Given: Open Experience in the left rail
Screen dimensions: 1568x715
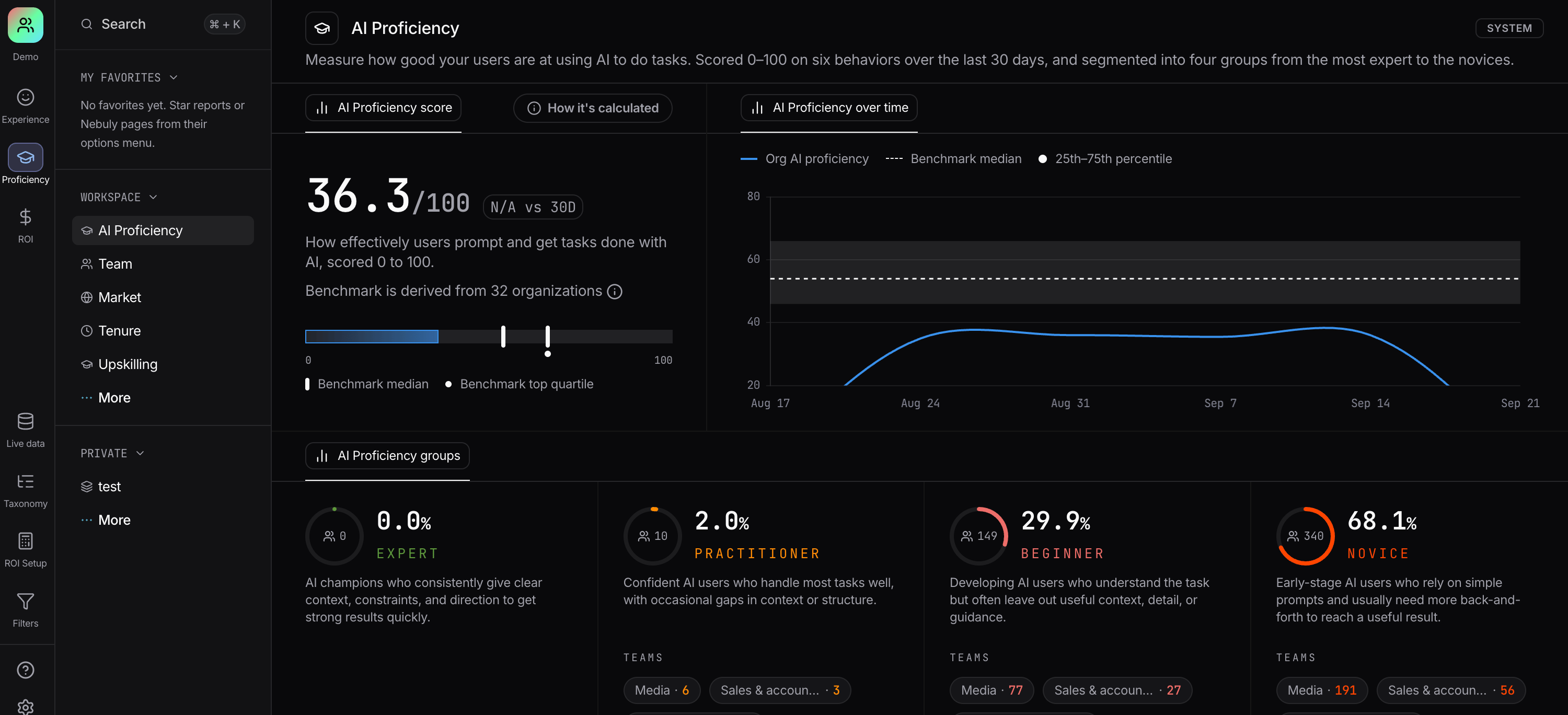Looking at the screenshot, I should [x=25, y=107].
